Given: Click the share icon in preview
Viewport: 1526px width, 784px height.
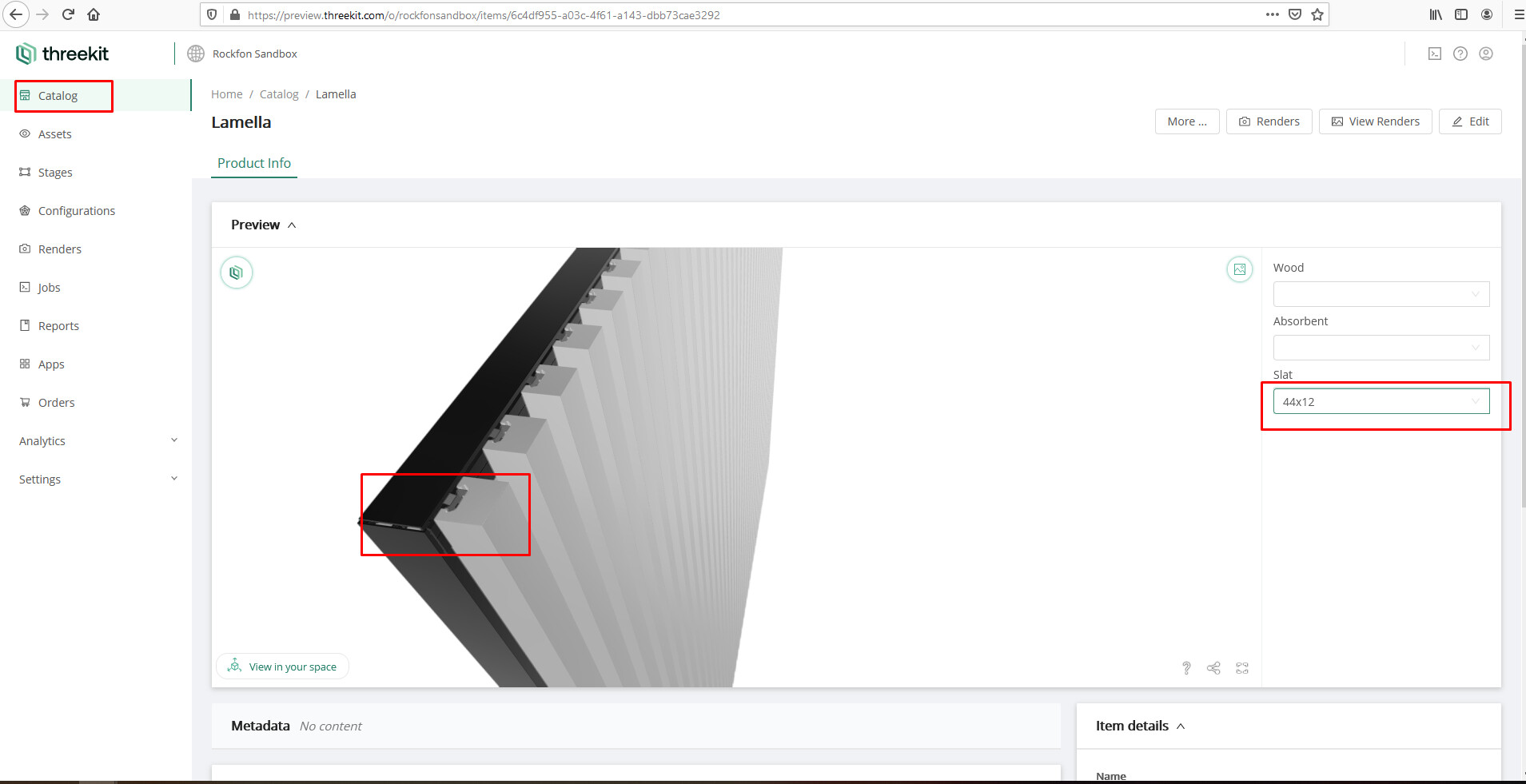Looking at the screenshot, I should click(1213, 668).
